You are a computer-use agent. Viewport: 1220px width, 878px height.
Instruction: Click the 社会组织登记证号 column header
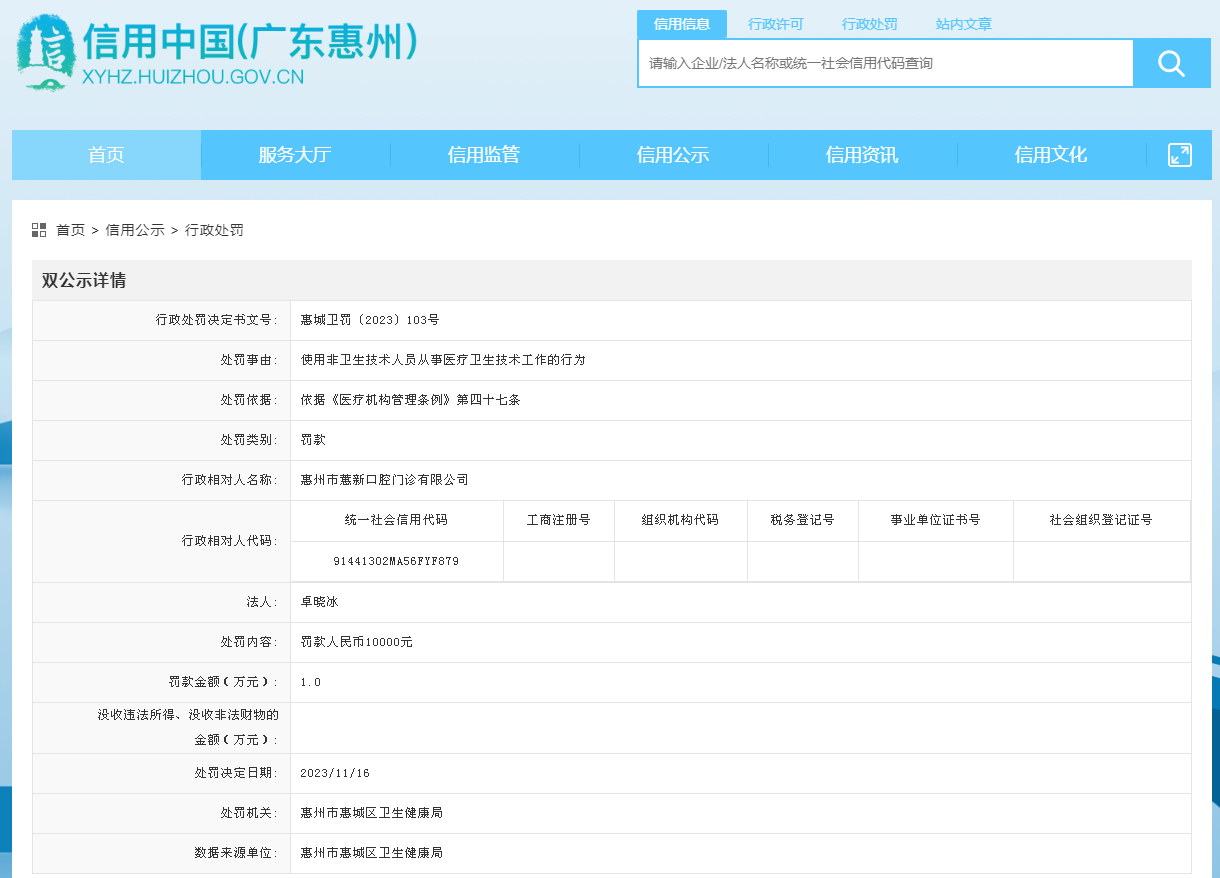click(x=1101, y=520)
